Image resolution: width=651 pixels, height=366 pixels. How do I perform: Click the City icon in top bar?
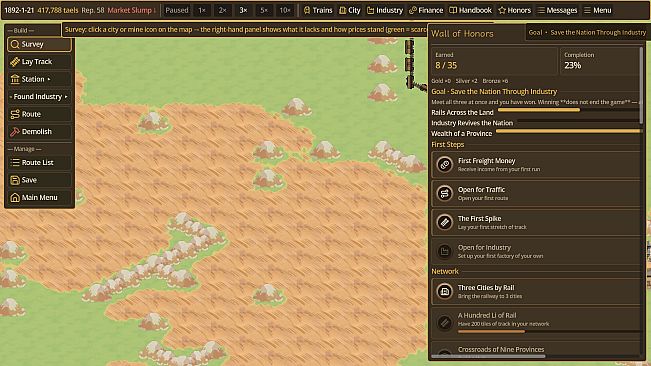(343, 10)
